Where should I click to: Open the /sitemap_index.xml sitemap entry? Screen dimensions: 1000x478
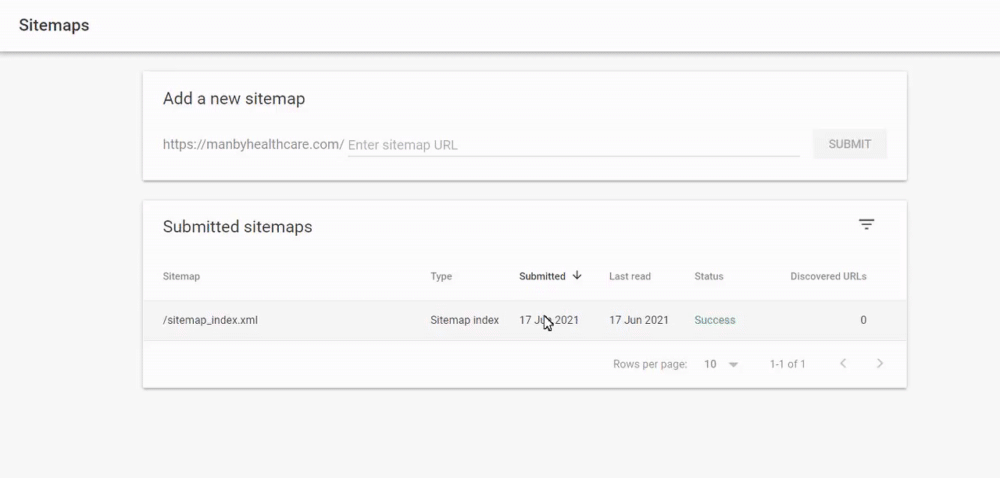pyautogui.click(x=203, y=320)
